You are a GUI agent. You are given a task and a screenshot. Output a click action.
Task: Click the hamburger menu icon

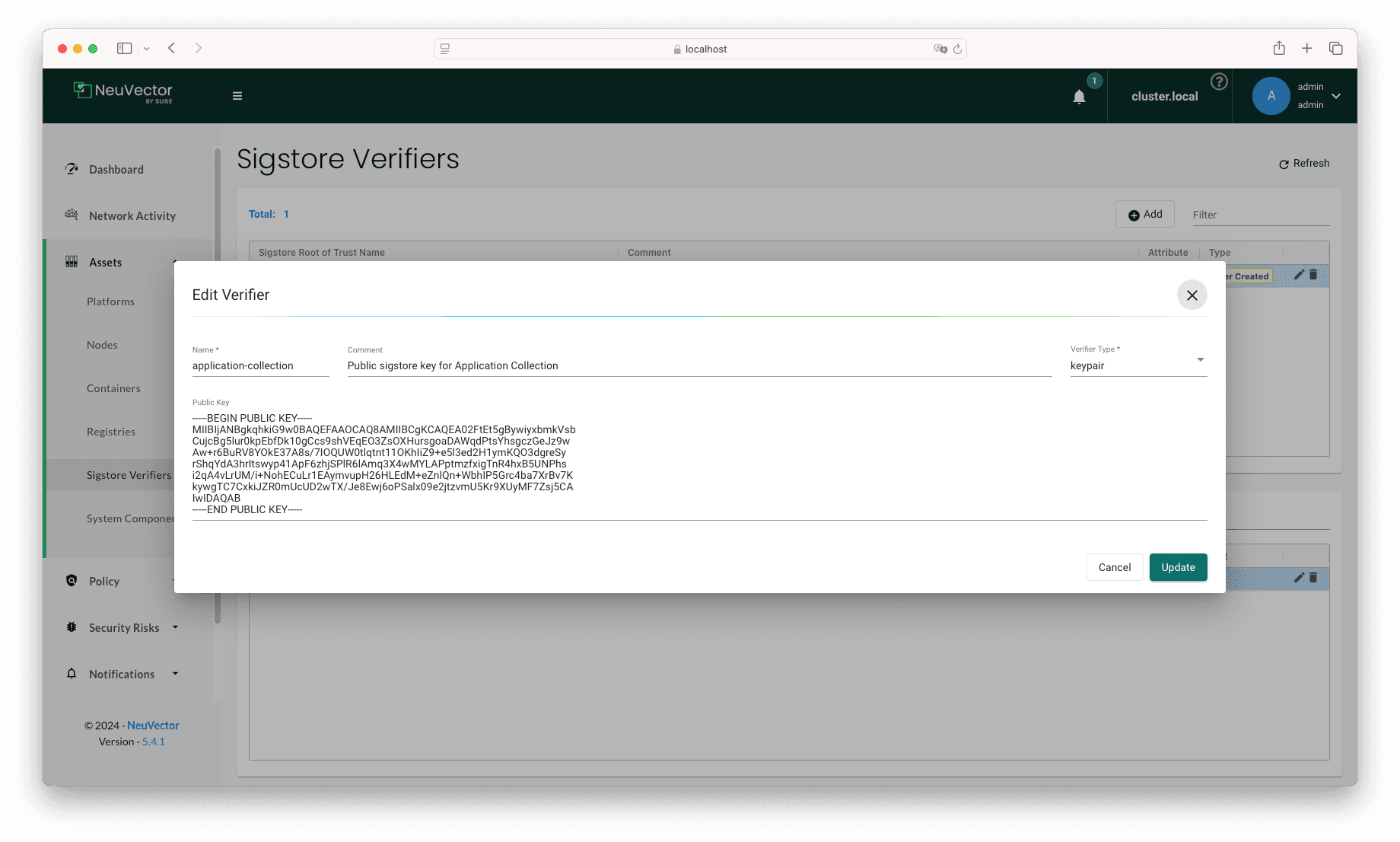(237, 96)
